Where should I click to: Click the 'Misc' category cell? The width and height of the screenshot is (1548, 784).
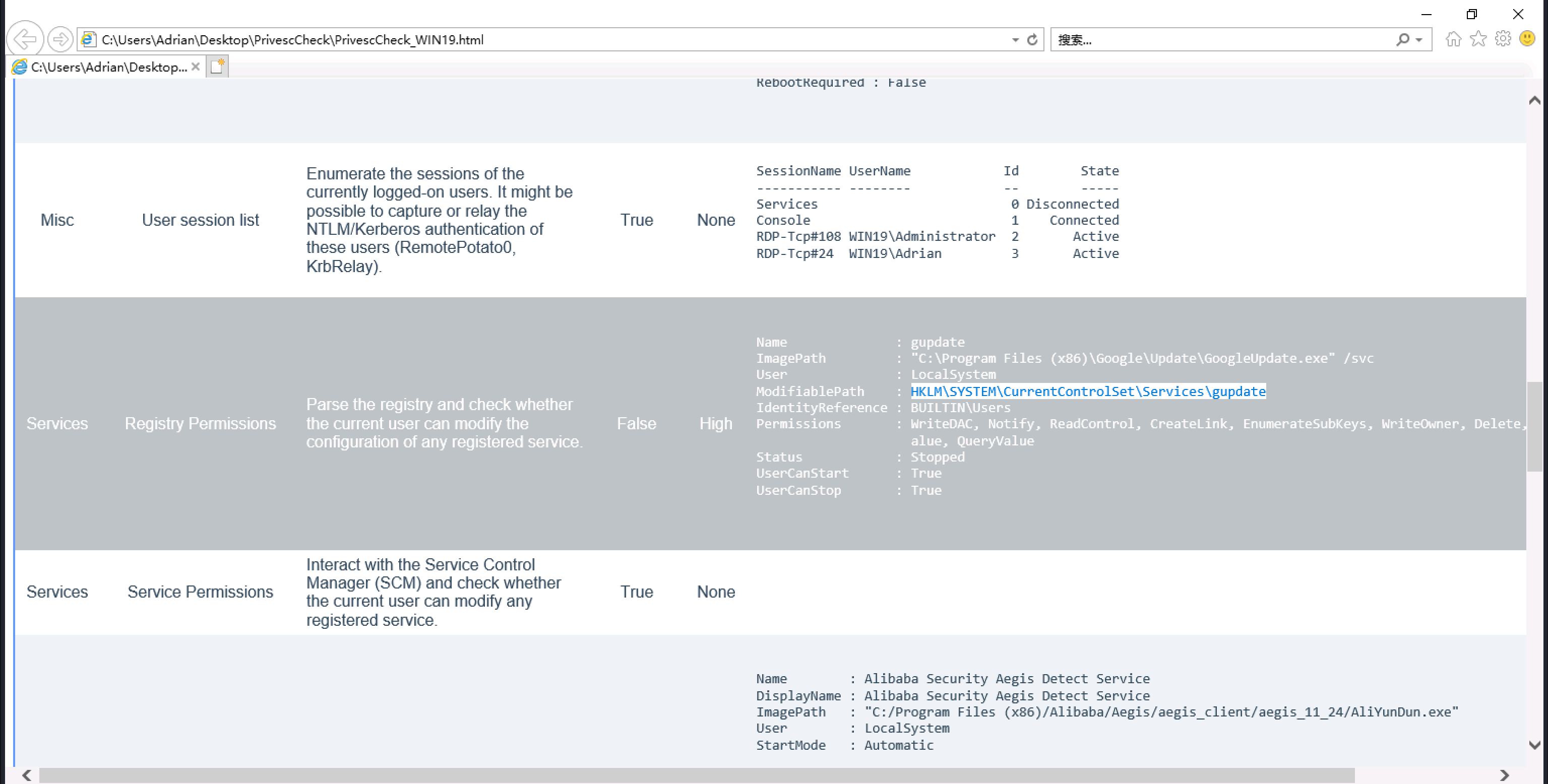[57, 220]
